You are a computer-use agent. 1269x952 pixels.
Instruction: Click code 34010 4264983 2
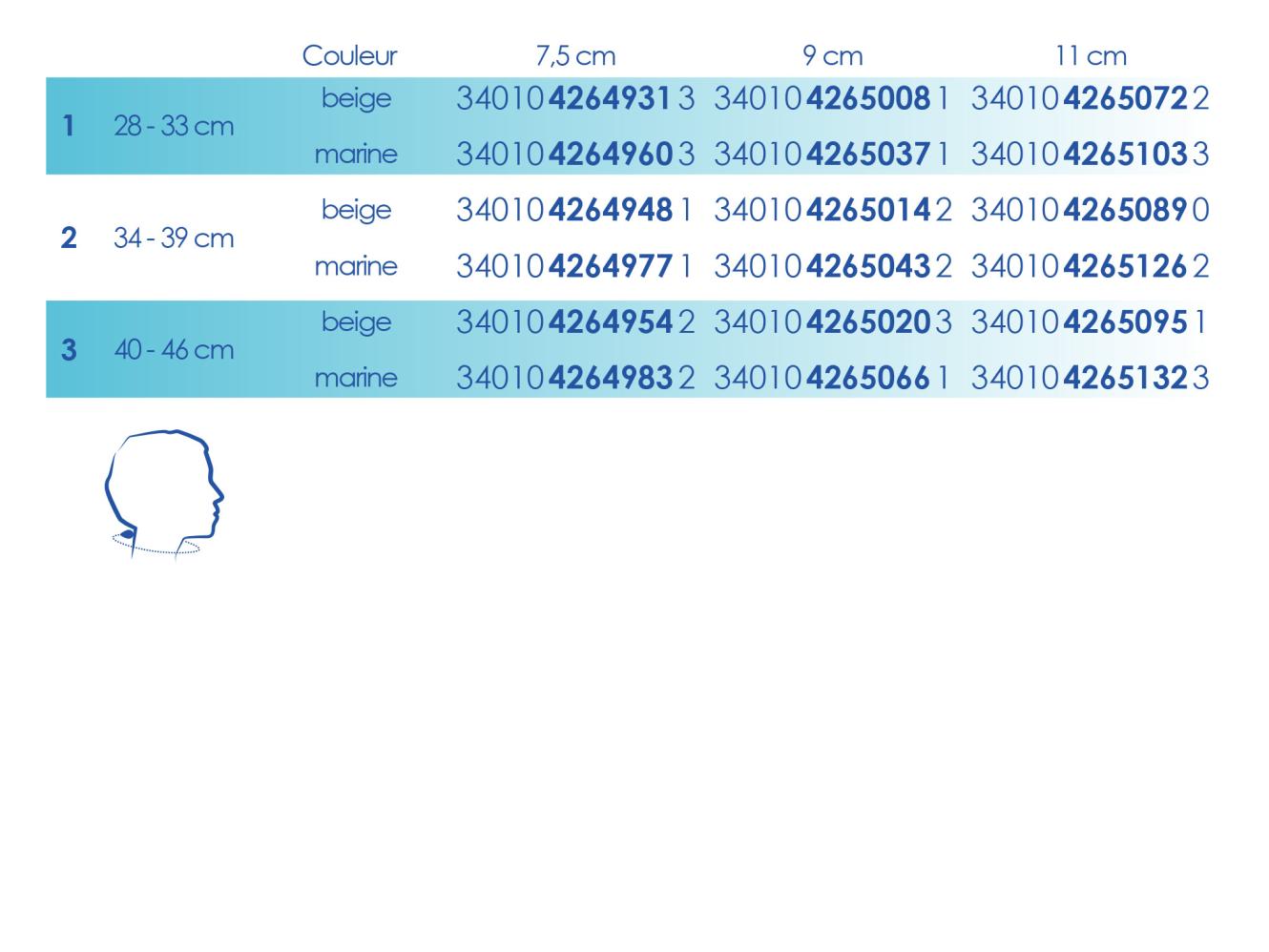click(x=575, y=379)
